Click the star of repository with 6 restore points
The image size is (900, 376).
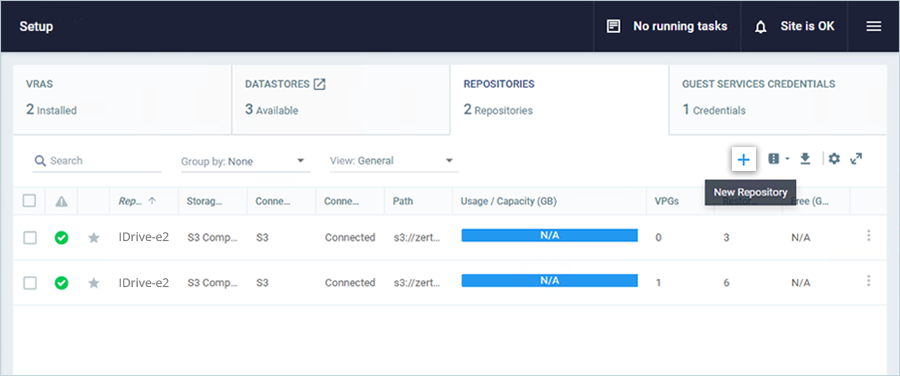pyautogui.click(x=94, y=282)
